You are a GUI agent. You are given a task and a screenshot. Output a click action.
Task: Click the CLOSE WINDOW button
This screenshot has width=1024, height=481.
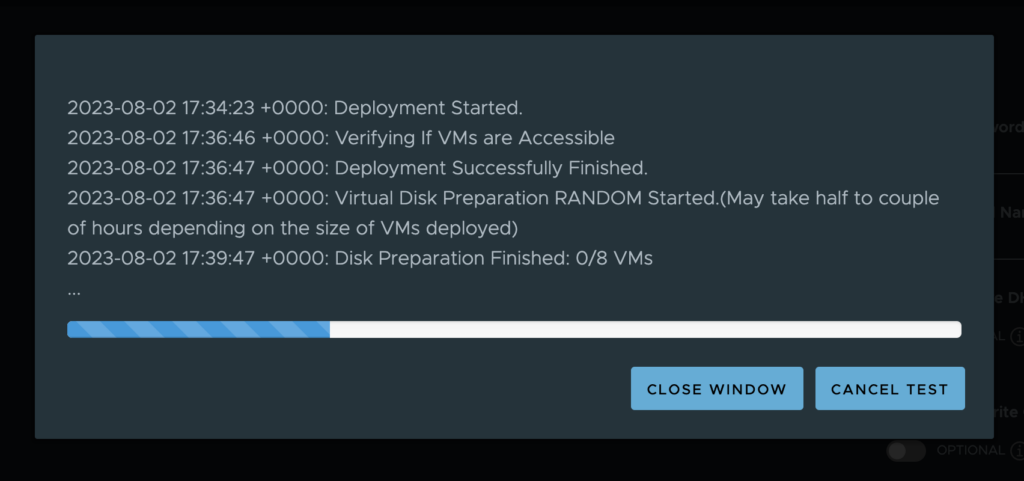click(x=716, y=389)
